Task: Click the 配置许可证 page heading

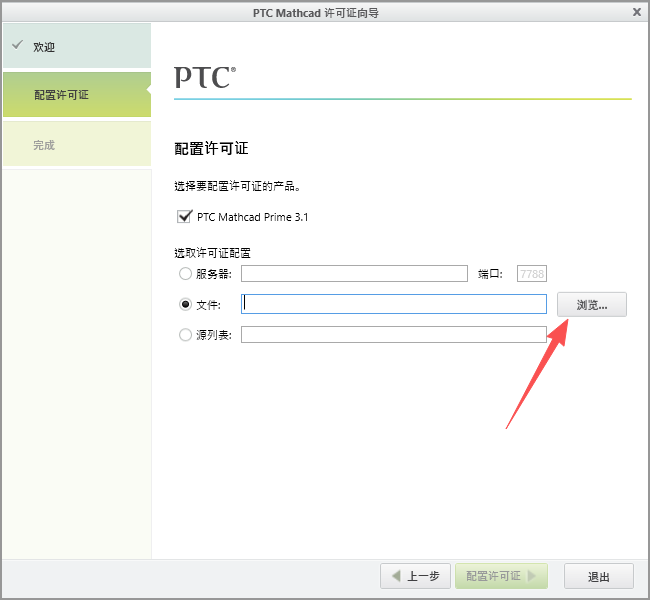Action: point(211,148)
